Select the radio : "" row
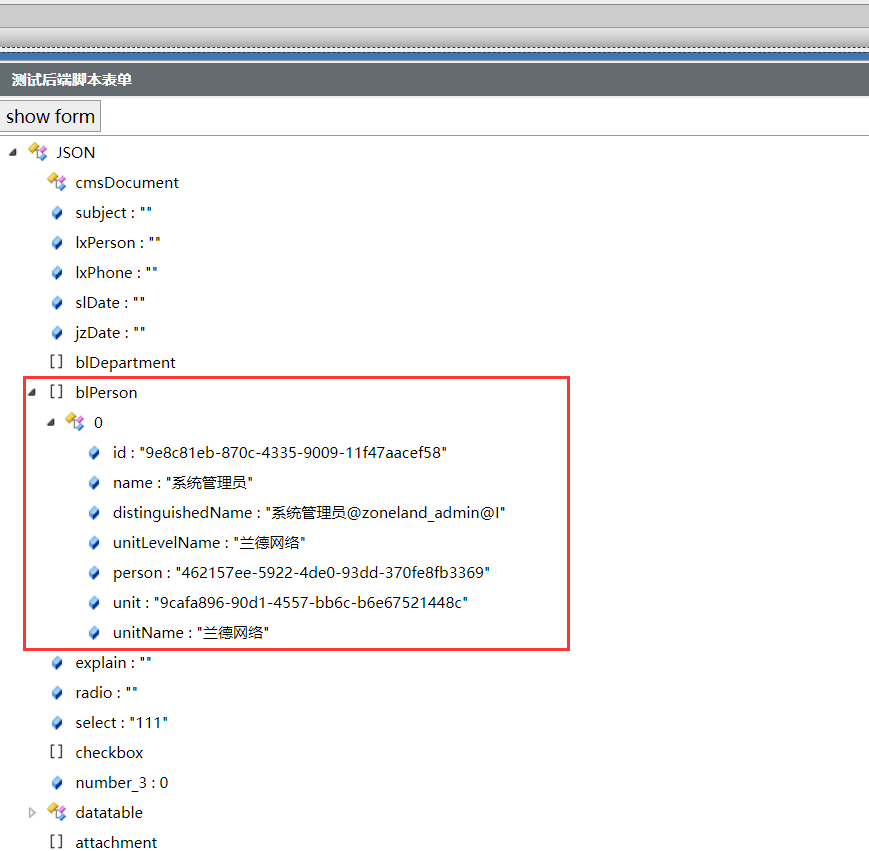 106,693
